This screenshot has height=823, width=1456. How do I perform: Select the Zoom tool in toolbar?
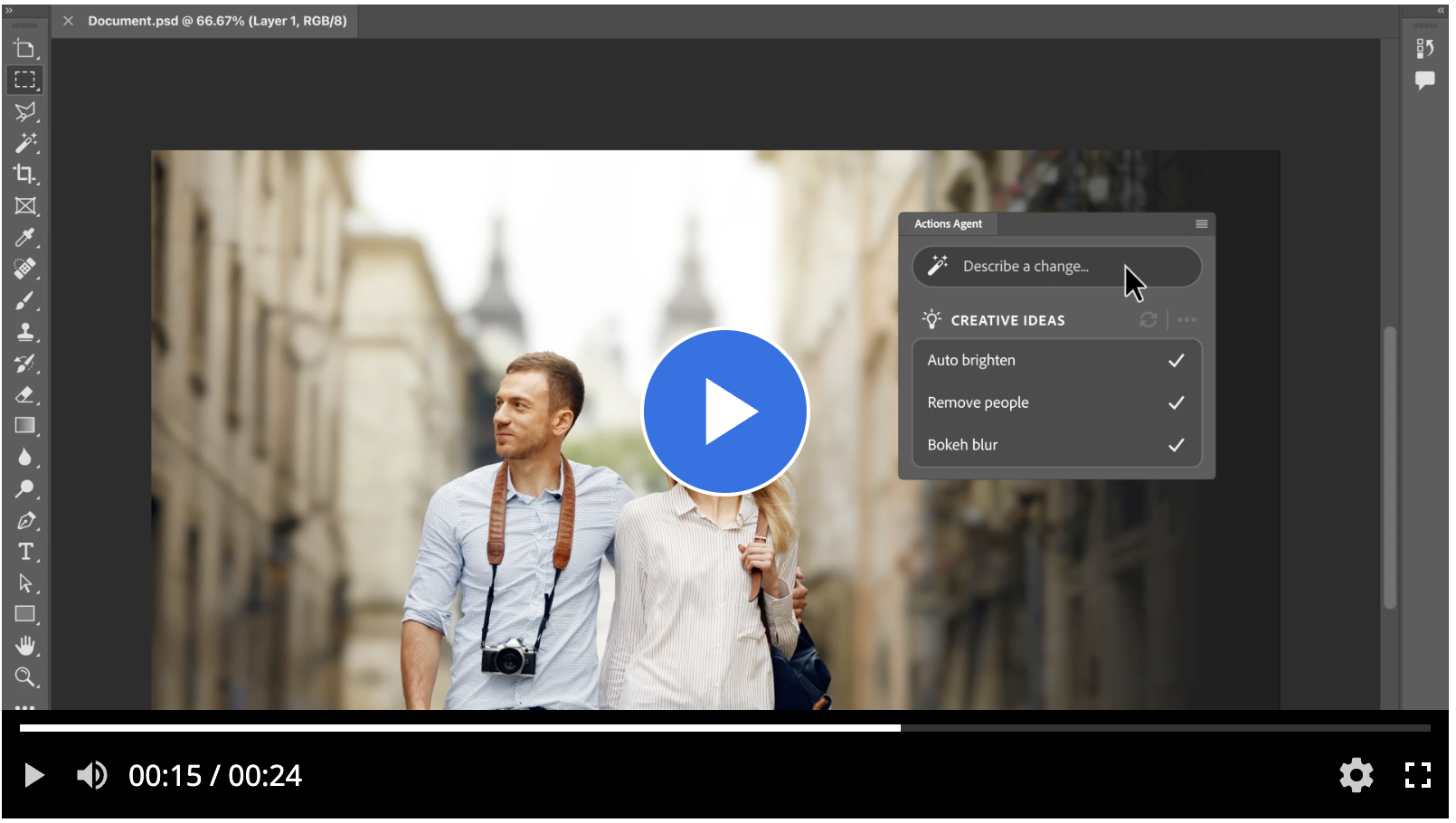click(x=25, y=677)
